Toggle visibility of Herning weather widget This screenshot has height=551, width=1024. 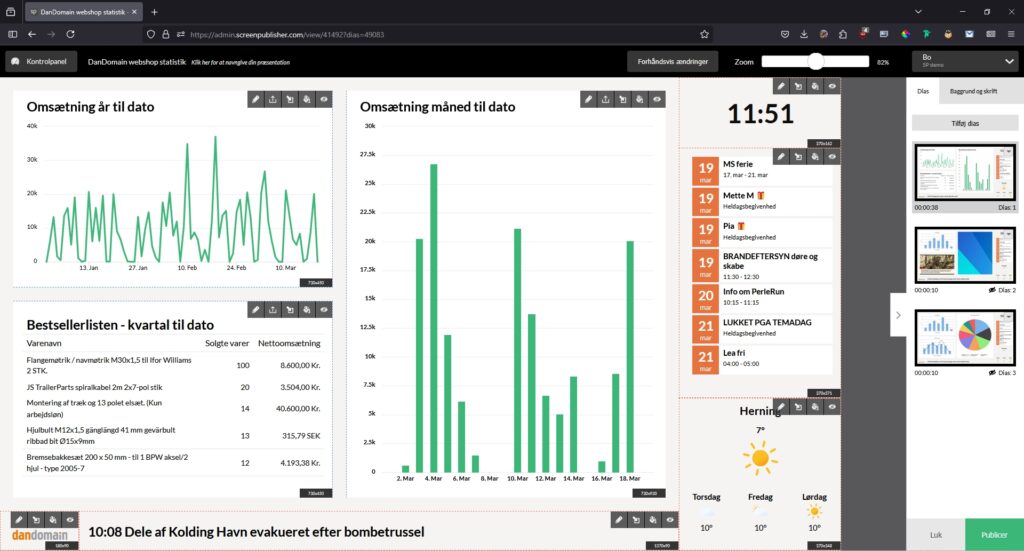(832, 407)
